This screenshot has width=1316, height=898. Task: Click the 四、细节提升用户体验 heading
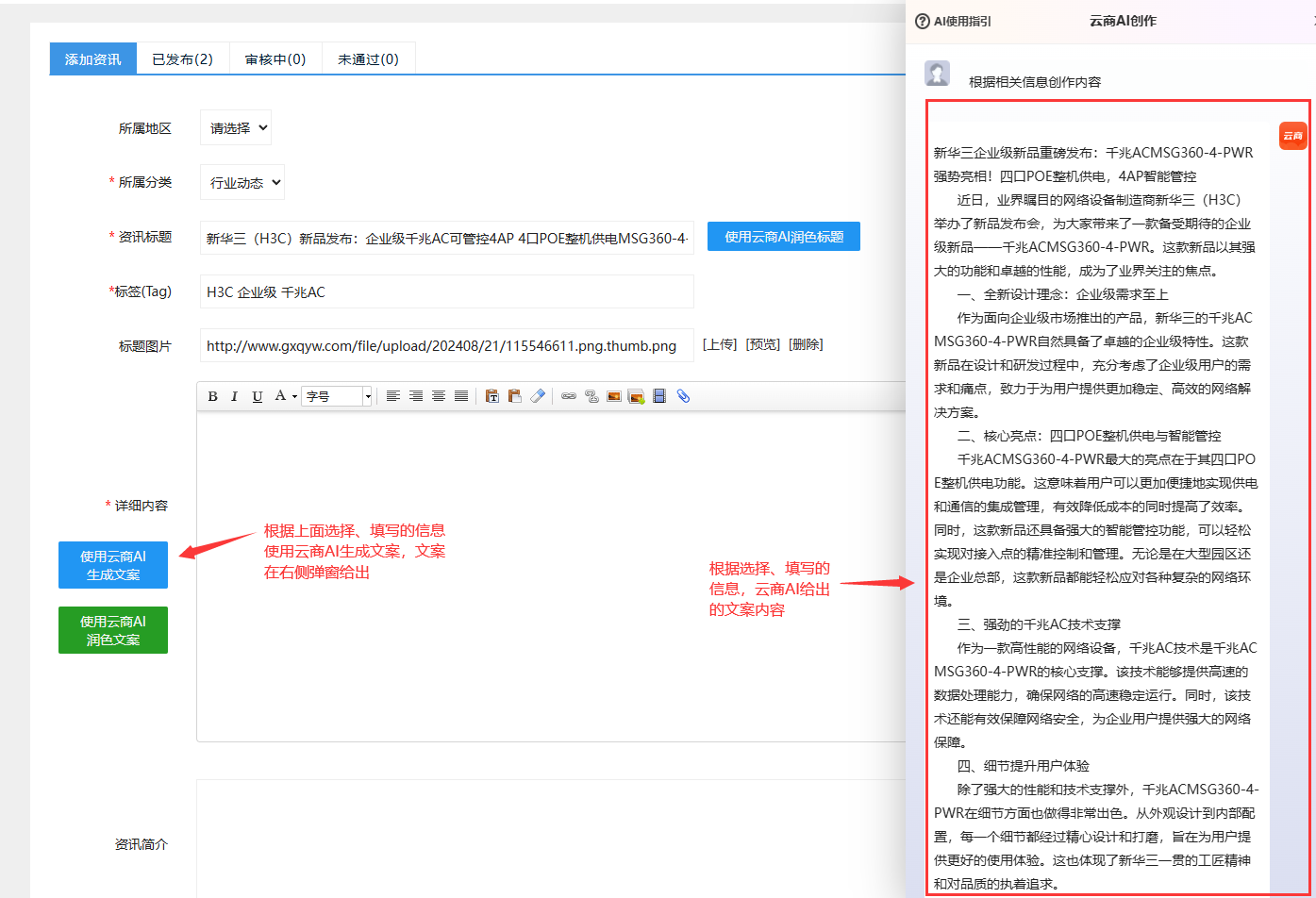point(1023,766)
